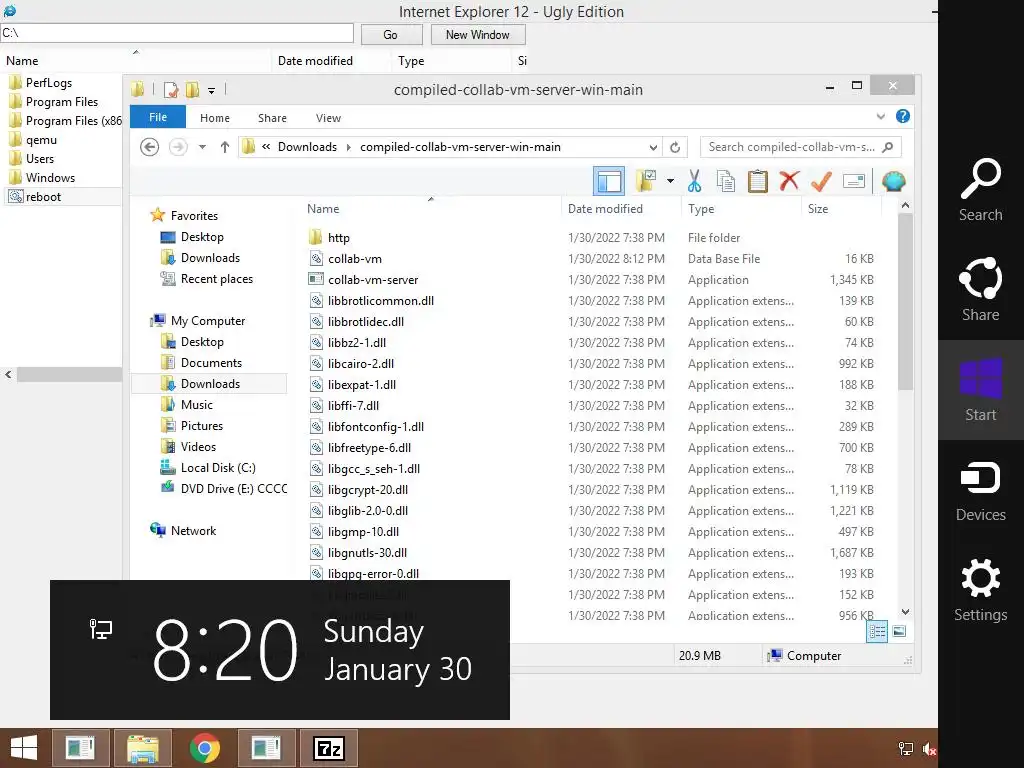Toggle the navigation pane toolbar button
The height and width of the screenshot is (768, 1024).
point(609,181)
